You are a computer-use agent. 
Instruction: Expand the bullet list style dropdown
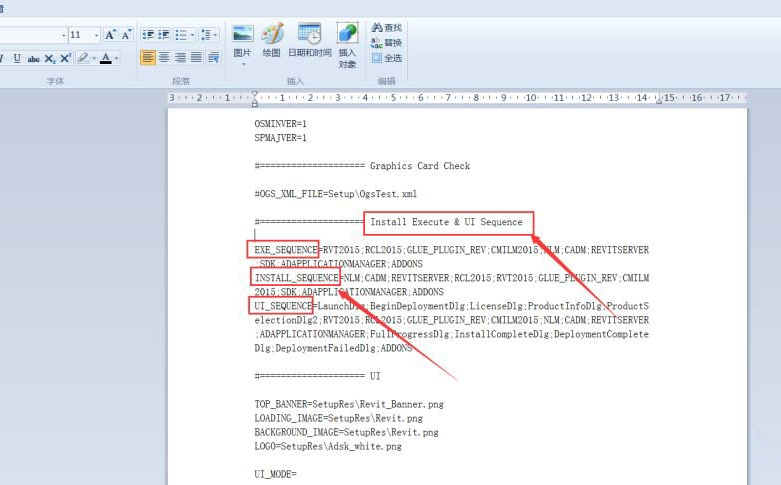tap(192, 34)
